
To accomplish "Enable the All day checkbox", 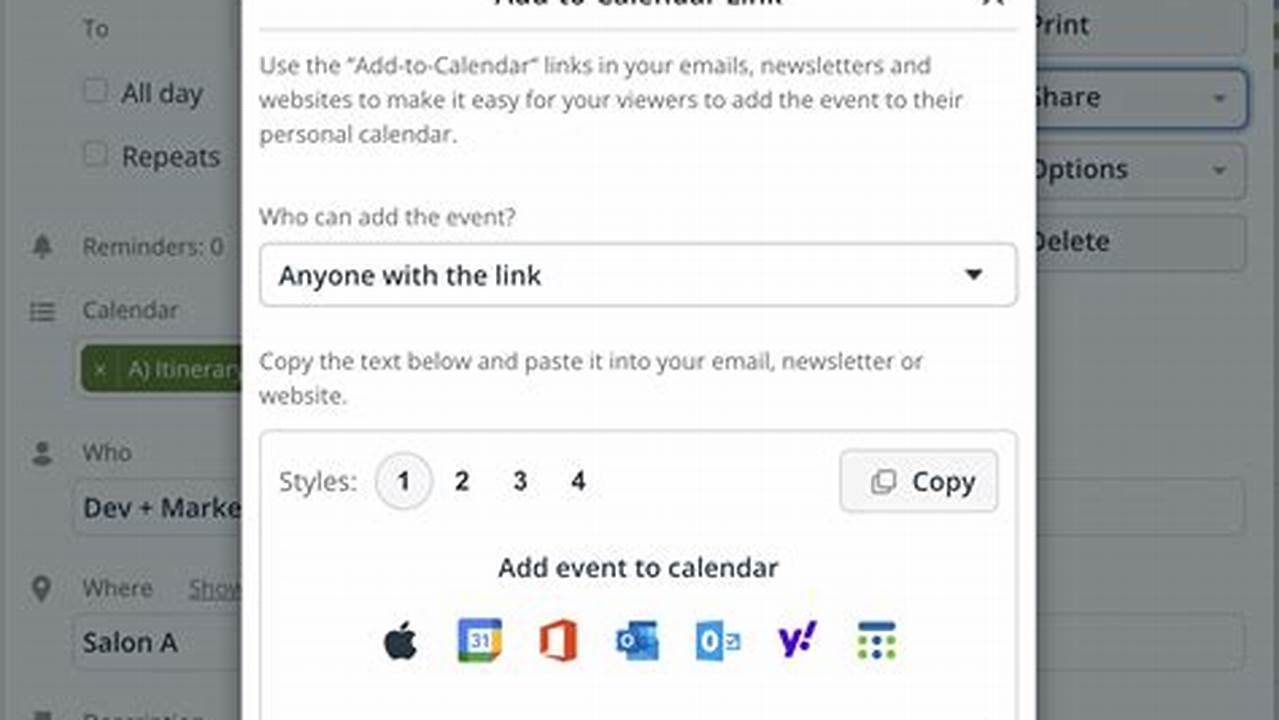I will coord(94,90).
